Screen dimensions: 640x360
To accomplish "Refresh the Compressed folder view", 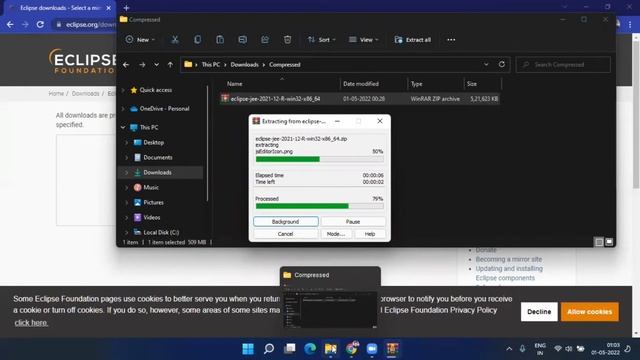I will point(502,64).
